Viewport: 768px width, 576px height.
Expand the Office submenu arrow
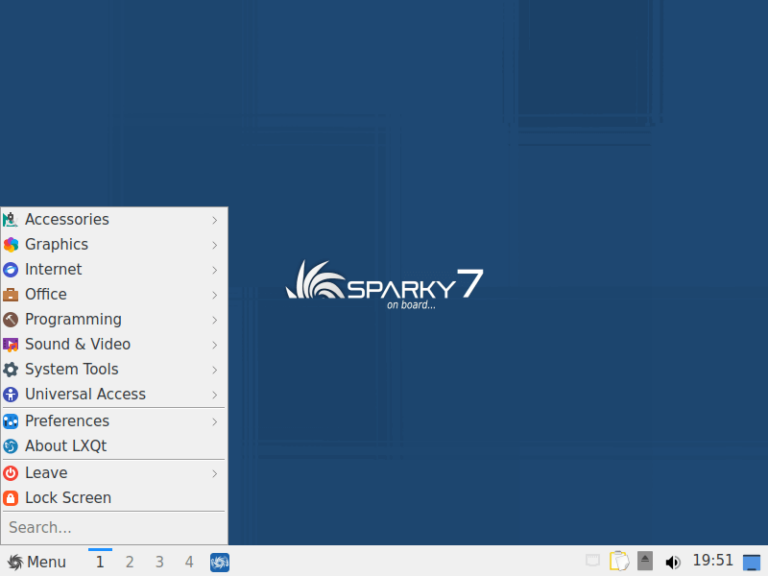(215, 295)
